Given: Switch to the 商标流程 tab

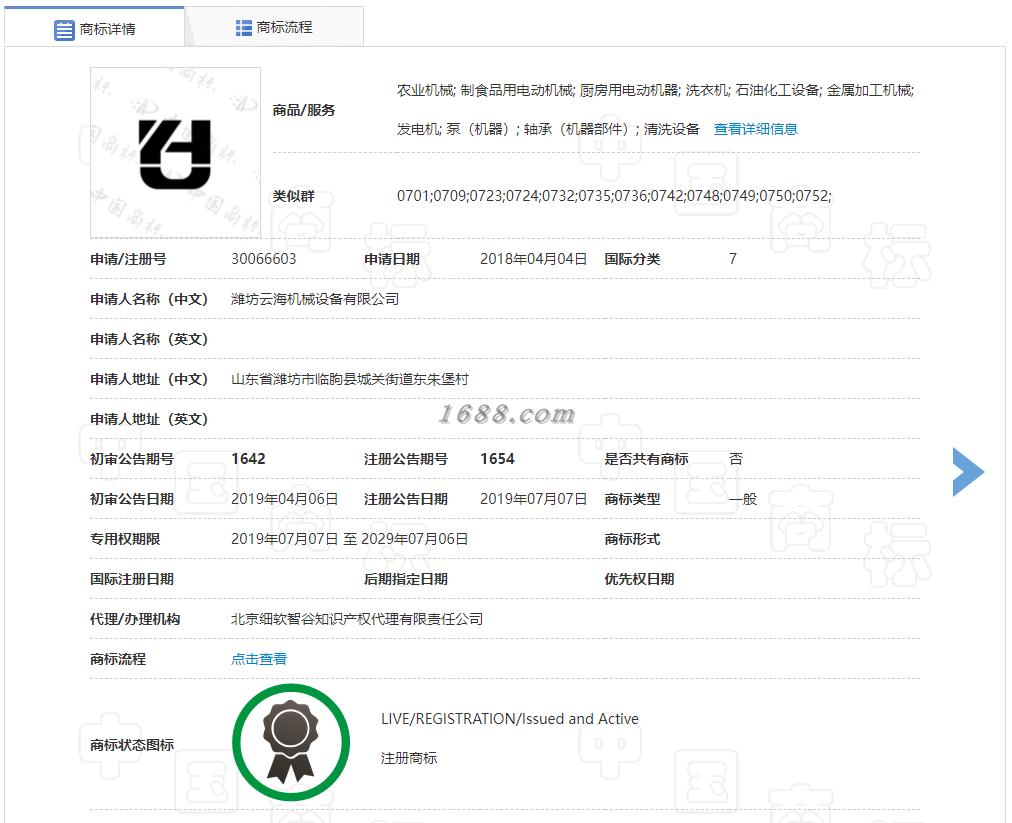Looking at the screenshot, I should point(274,27).
